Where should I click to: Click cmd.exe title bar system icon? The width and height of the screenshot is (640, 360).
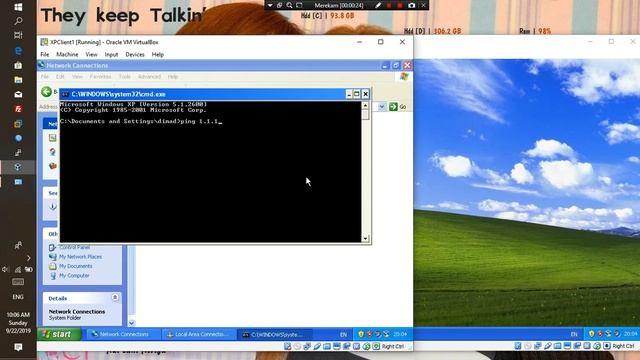(x=65, y=94)
